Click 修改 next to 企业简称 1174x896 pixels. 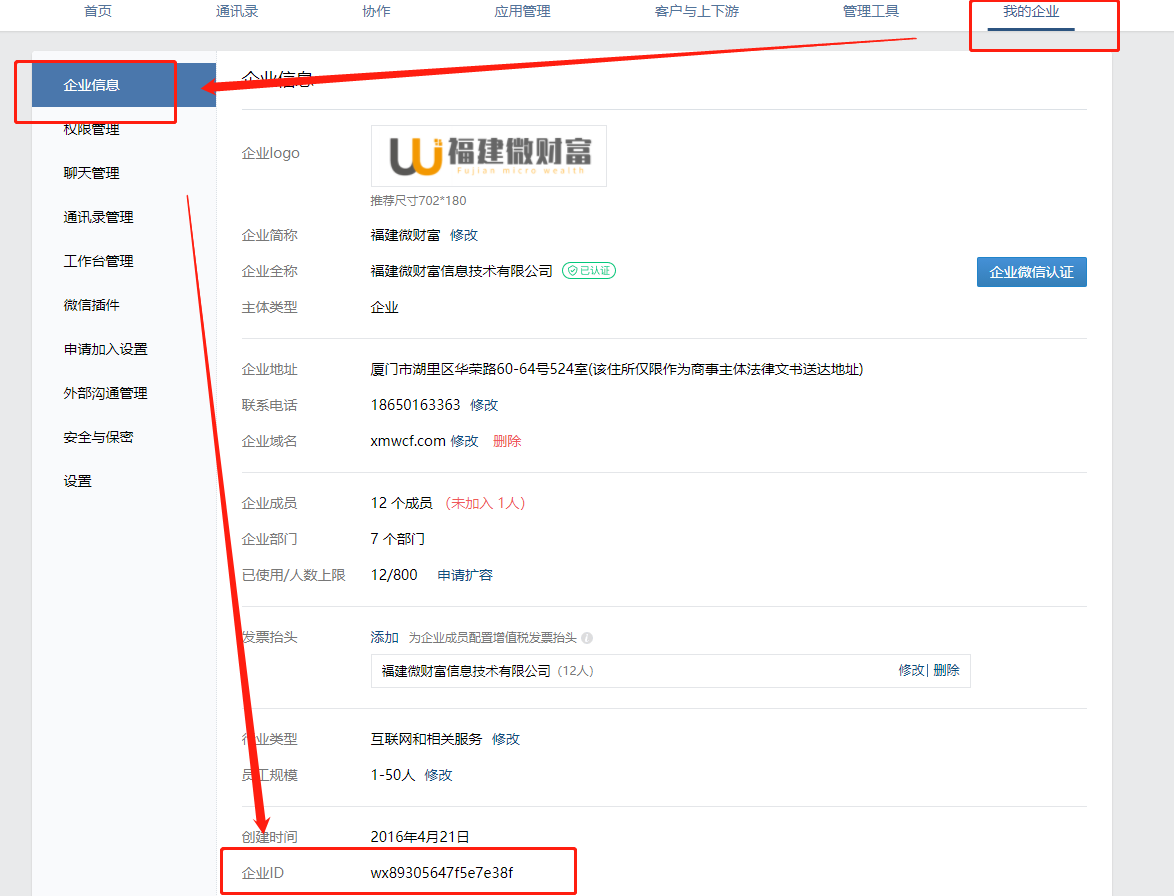click(463, 235)
